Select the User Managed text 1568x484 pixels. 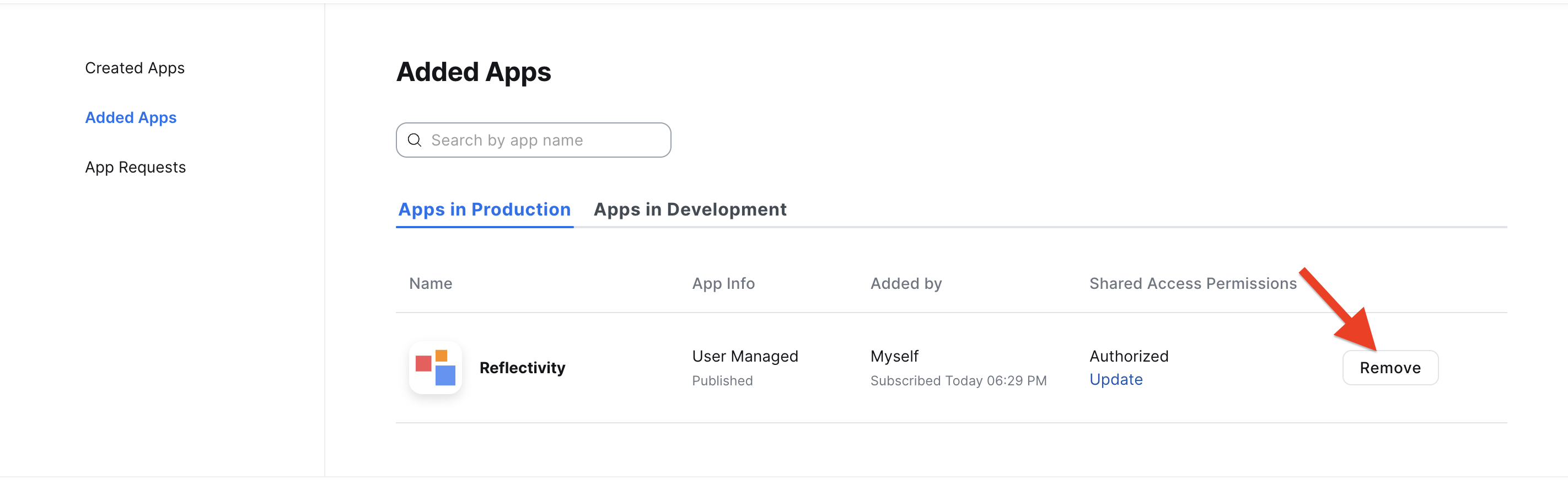pyautogui.click(x=745, y=356)
